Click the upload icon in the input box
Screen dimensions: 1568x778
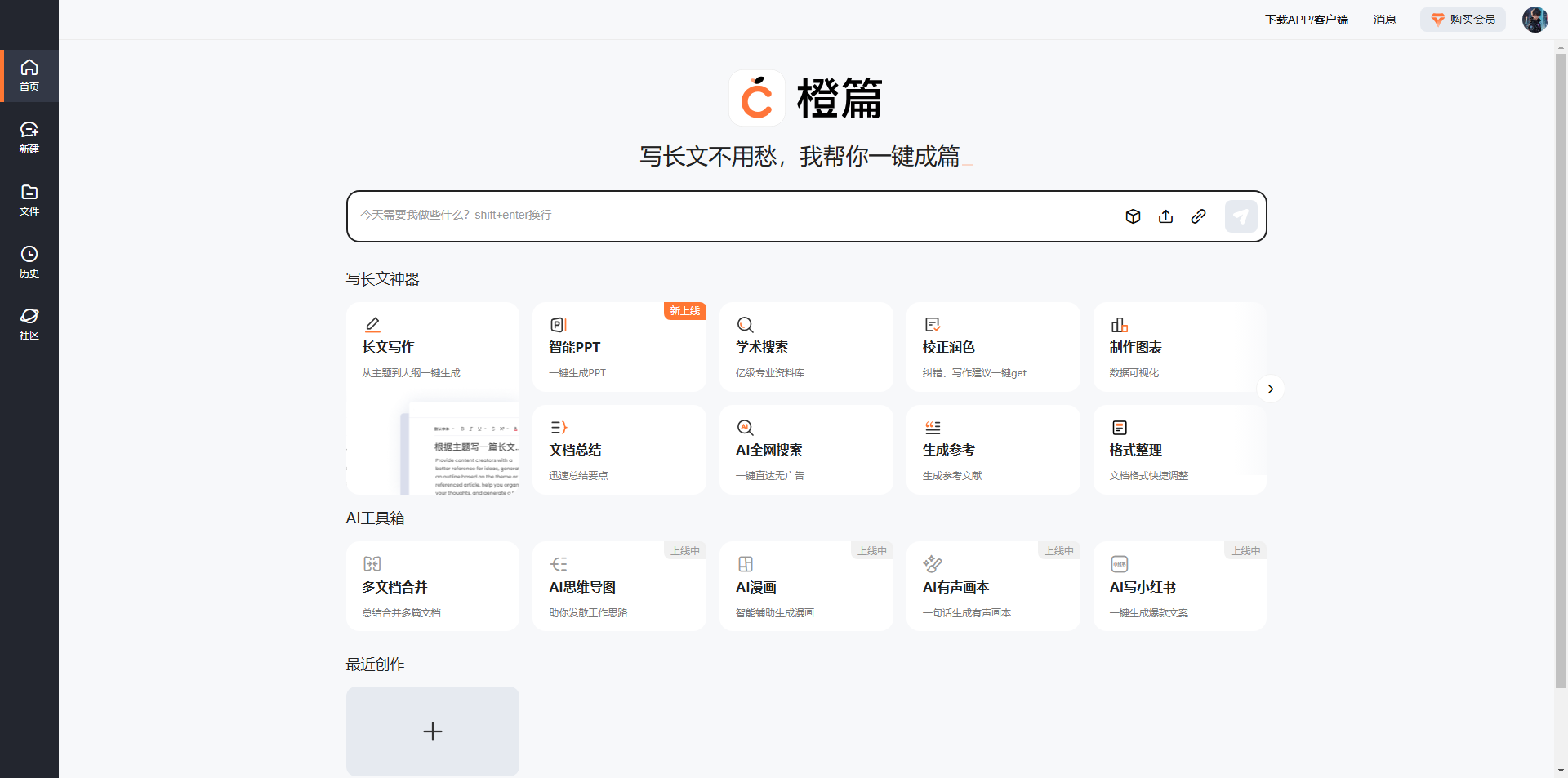click(1165, 216)
